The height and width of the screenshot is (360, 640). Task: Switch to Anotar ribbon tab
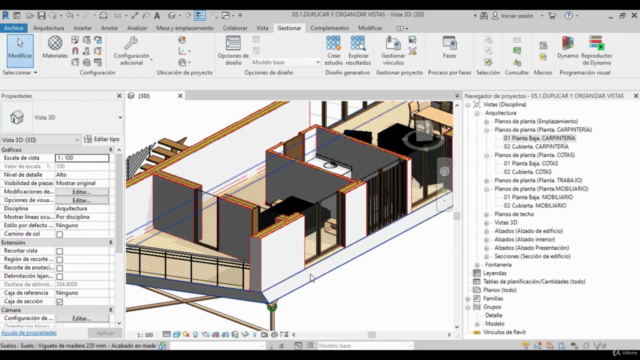point(109,28)
